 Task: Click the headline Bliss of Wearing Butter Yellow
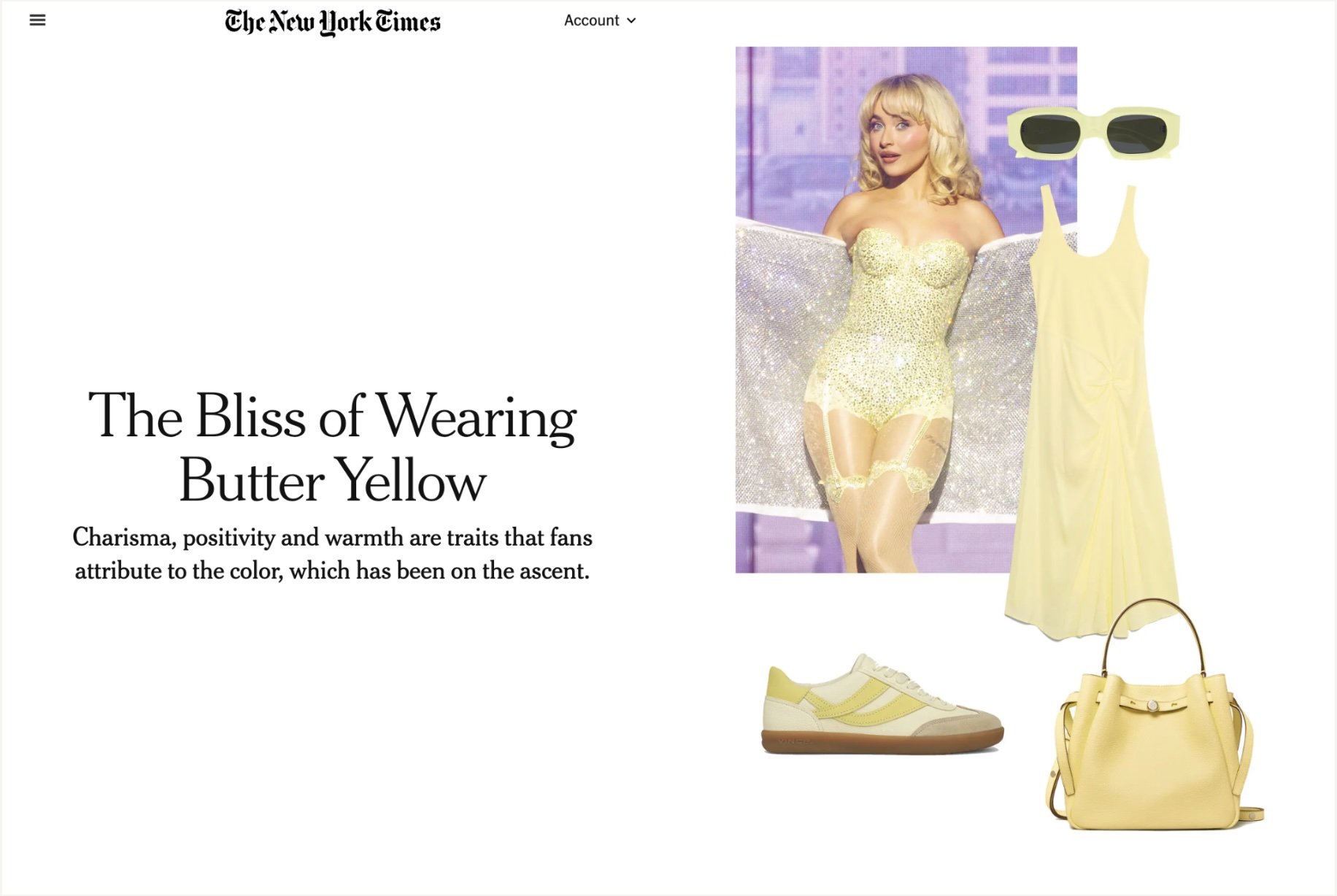tap(333, 447)
